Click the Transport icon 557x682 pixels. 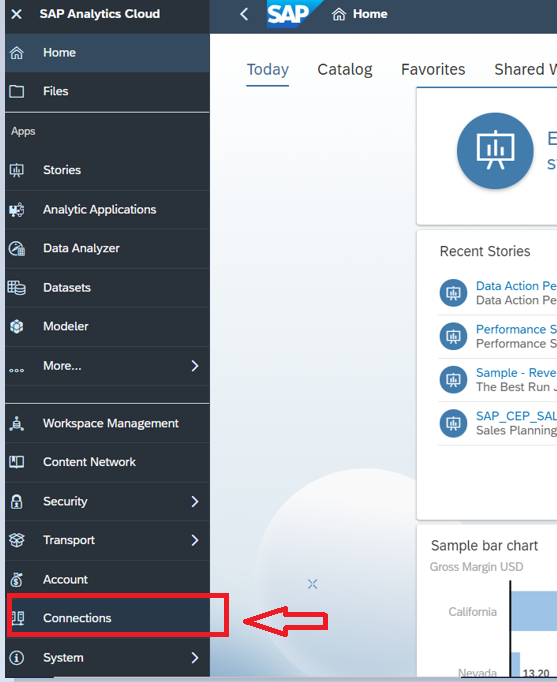coord(17,540)
